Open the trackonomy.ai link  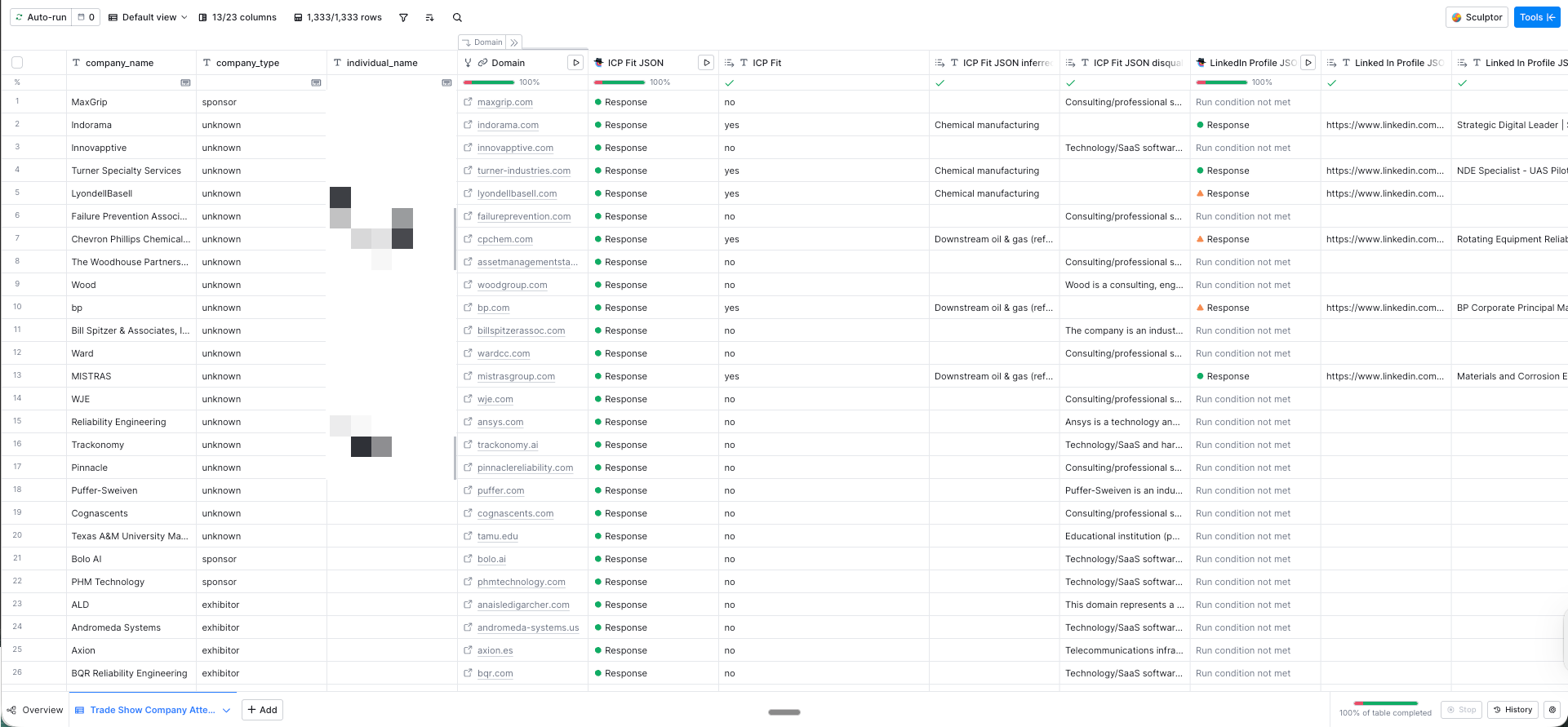point(508,445)
